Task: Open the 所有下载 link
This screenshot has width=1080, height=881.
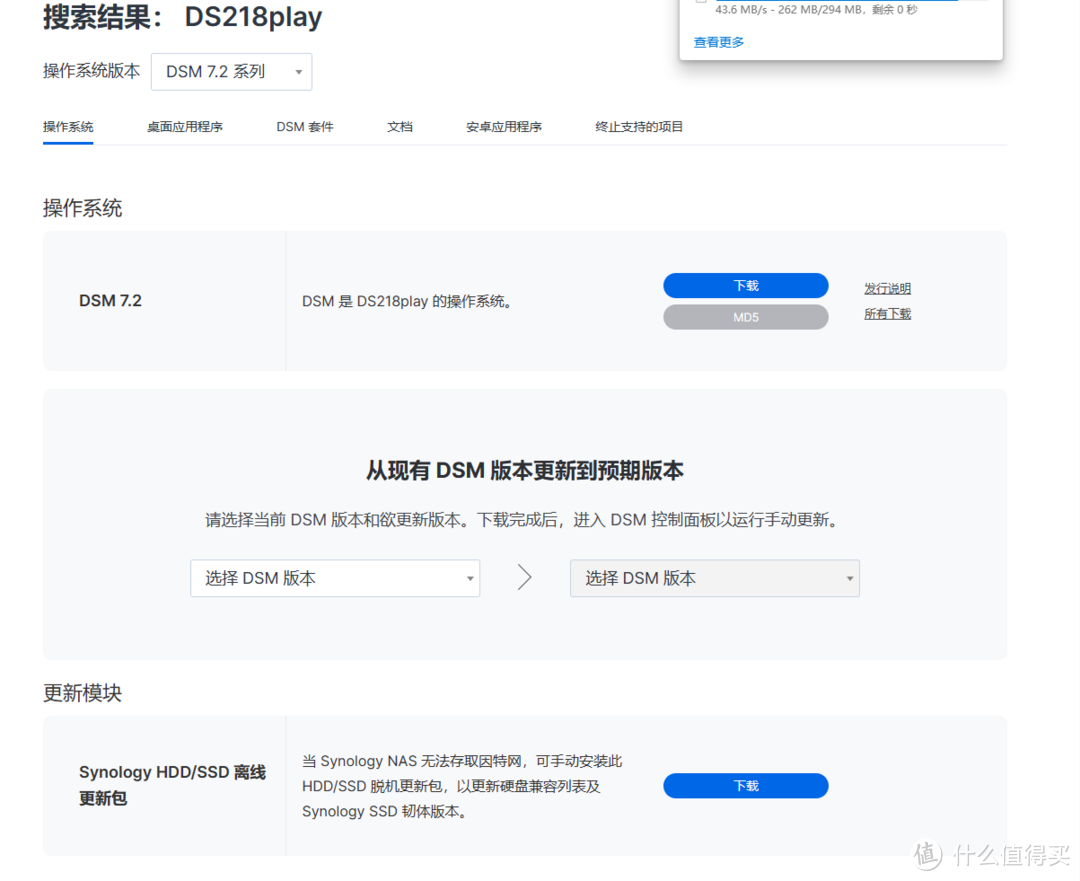Action: pyautogui.click(x=886, y=313)
